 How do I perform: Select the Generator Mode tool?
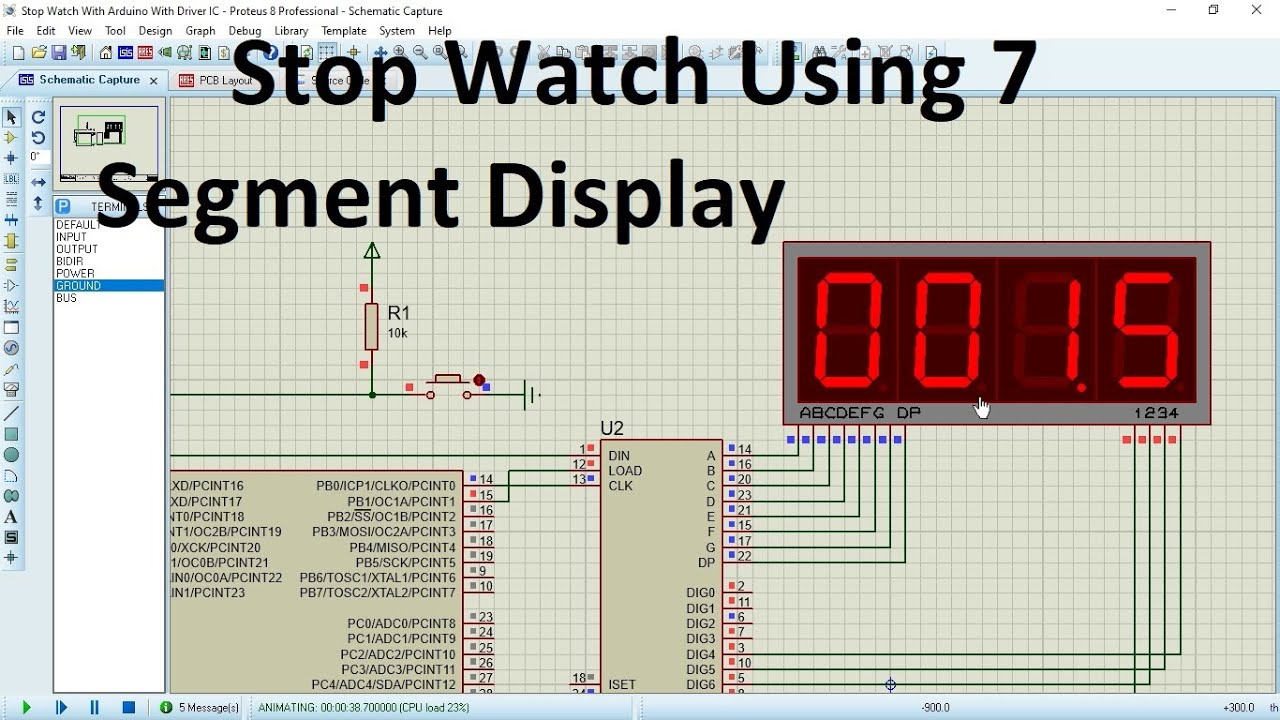11,349
